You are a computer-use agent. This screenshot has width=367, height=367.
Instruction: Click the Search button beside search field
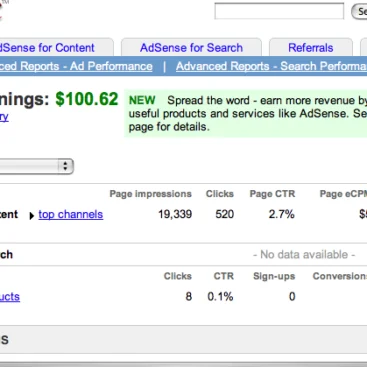pyautogui.click(x=359, y=11)
